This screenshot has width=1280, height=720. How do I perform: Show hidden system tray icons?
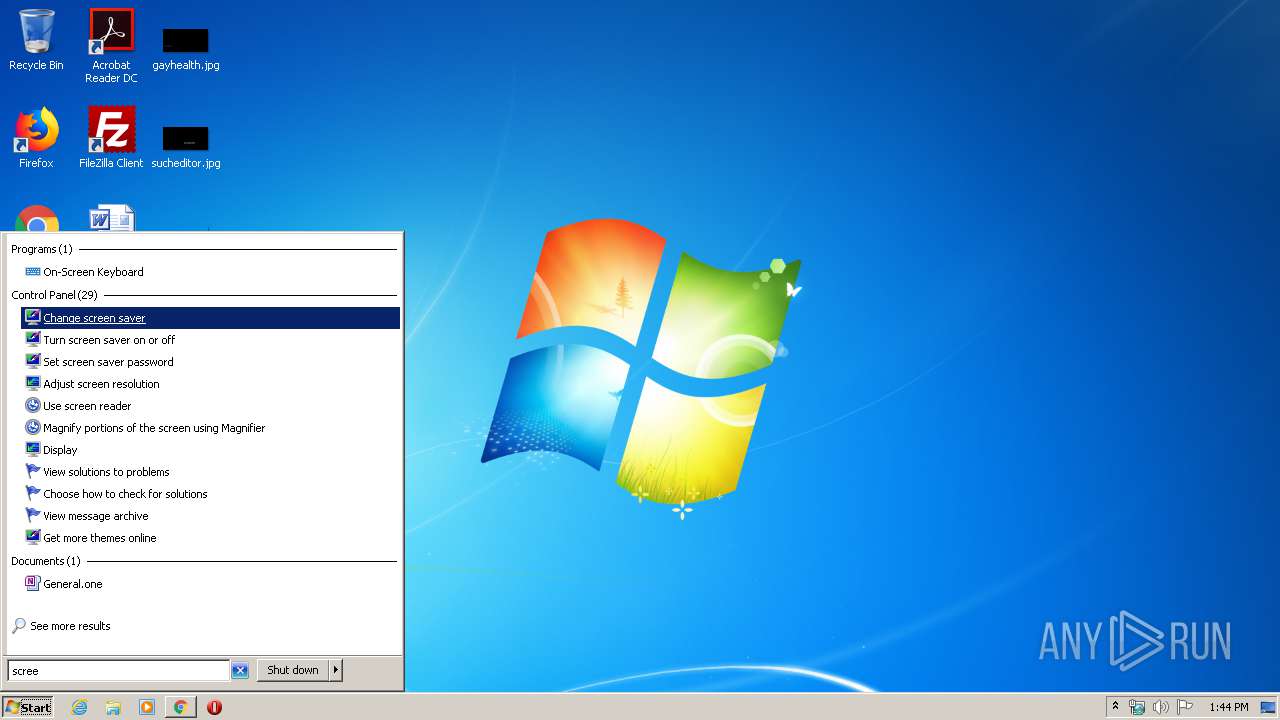coord(1116,707)
